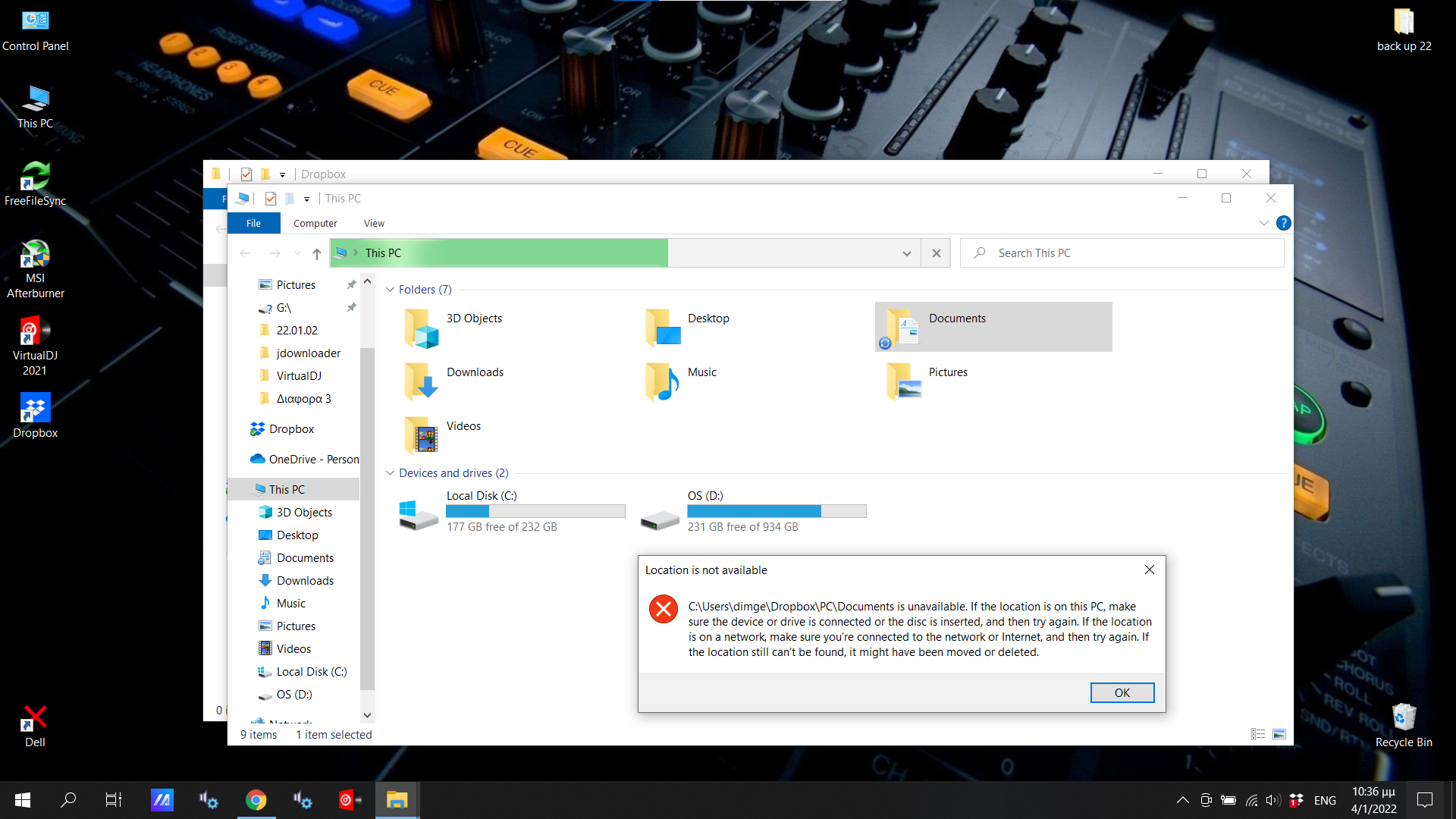This screenshot has height=819, width=1456.
Task: Click the New folder quick access toolbar icon
Action: [x=290, y=199]
